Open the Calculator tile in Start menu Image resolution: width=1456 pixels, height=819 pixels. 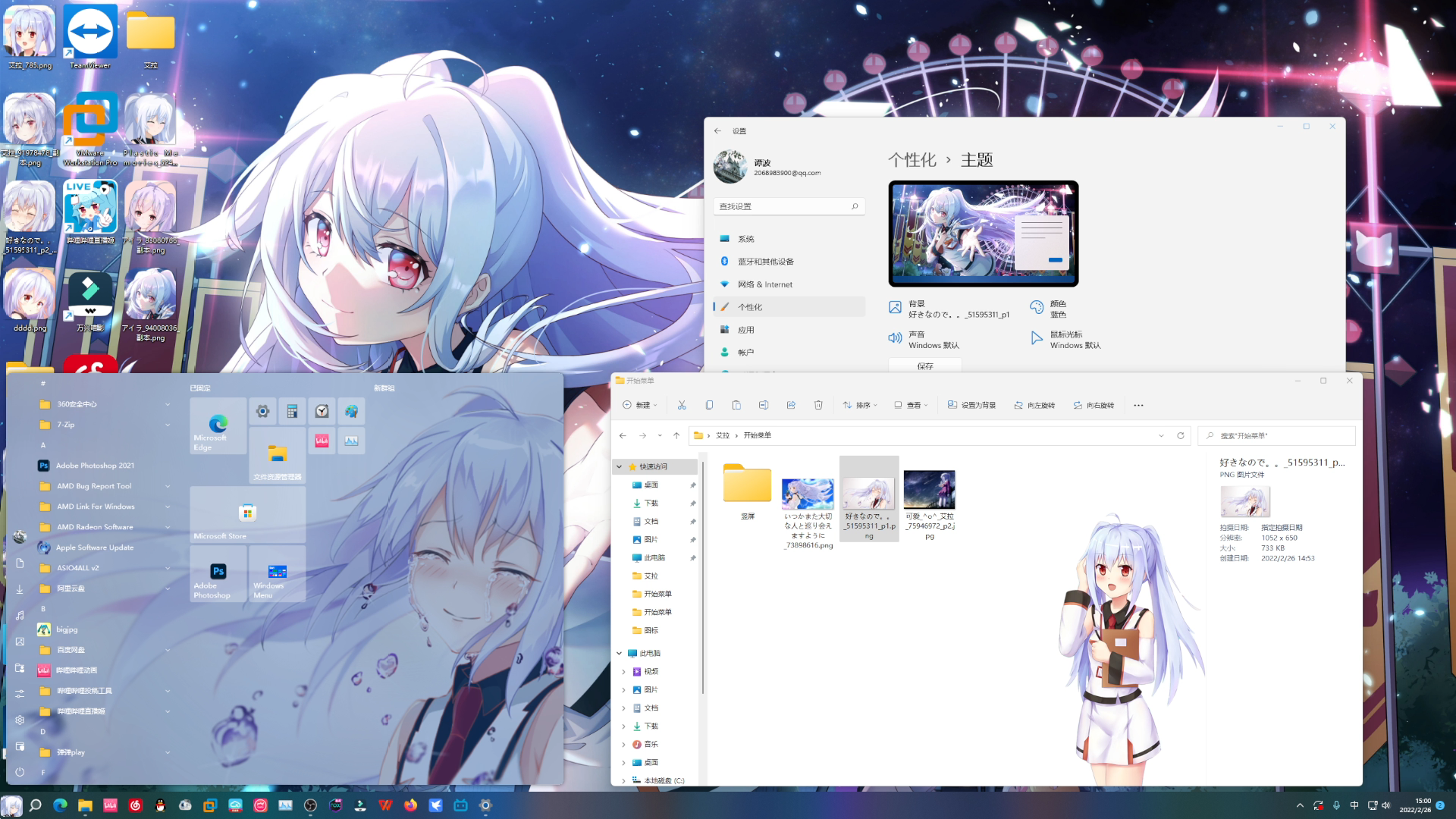292,411
